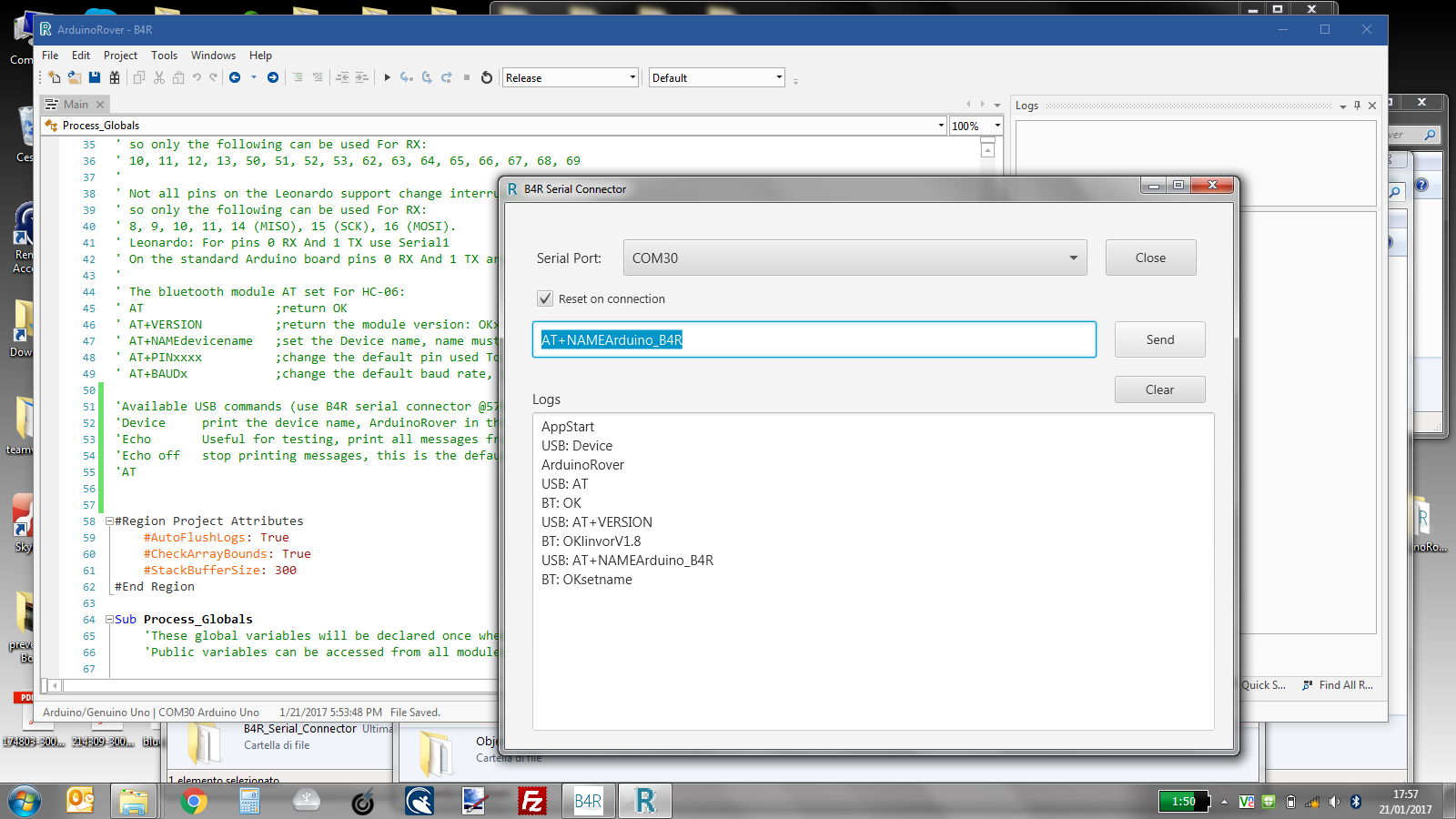Screen dimensions: 1456x819
Task: Click the AT+NAMEArduino_B4R command input field
Action: pyautogui.click(x=814, y=339)
